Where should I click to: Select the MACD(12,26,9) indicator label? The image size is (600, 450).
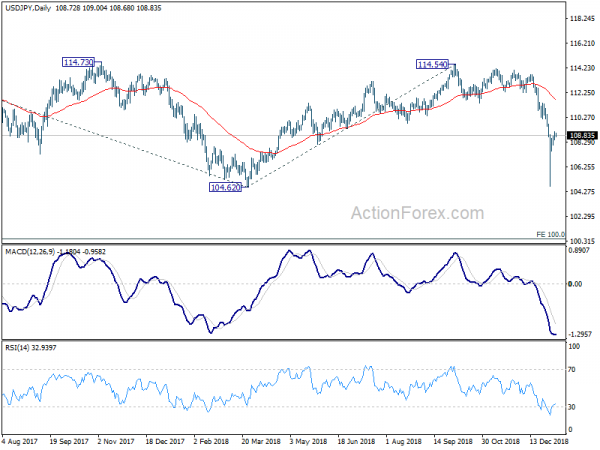click(x=30, y=251)
